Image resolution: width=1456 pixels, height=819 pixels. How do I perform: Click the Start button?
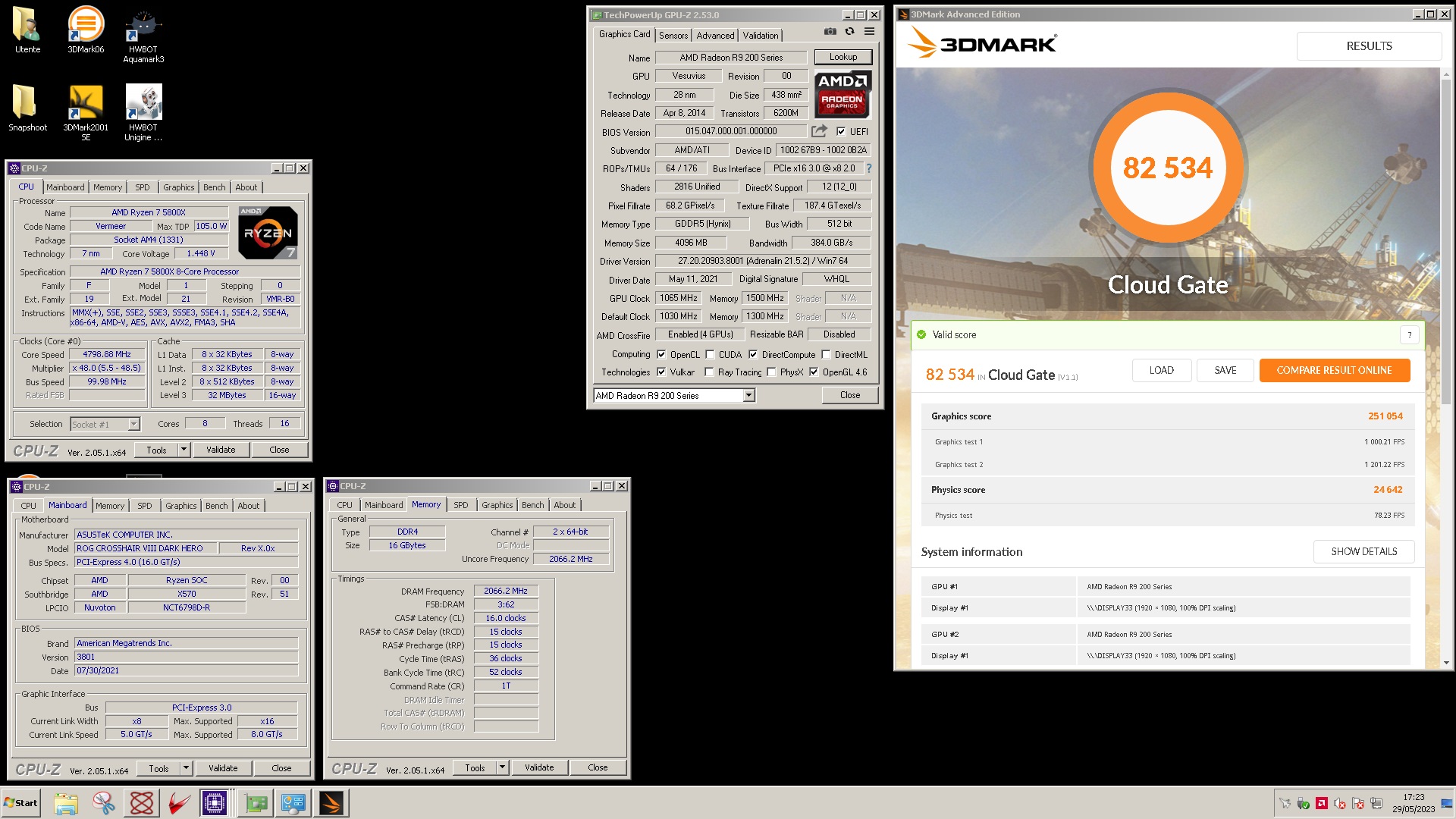[x=20, y=803]
